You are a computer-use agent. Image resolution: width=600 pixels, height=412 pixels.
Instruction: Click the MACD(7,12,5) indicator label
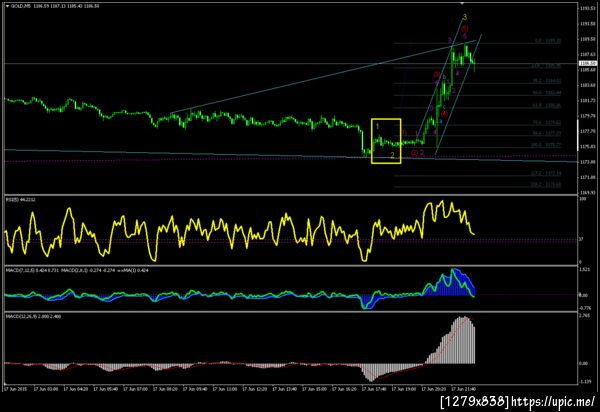(32, 270)
